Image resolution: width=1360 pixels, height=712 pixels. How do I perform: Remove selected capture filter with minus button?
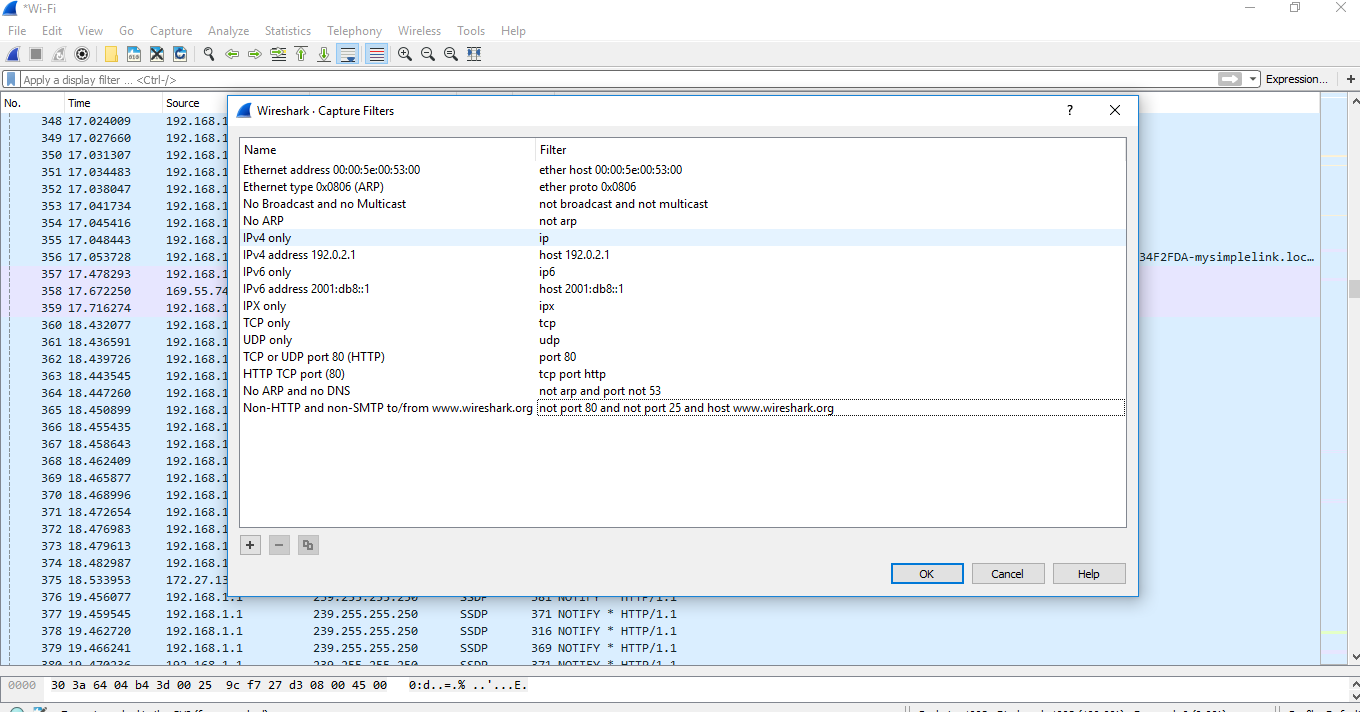click(279, 545)
